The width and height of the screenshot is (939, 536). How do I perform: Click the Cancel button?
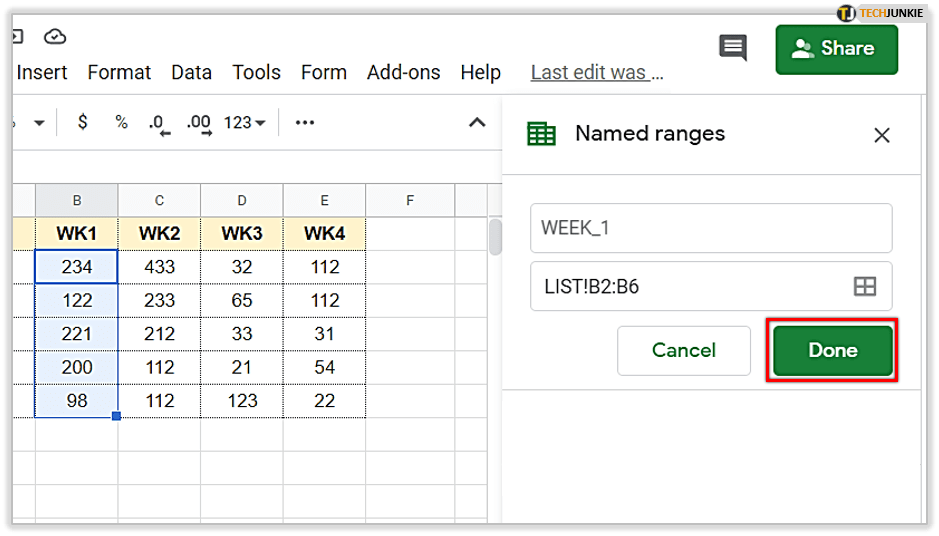(x=683, y=350)
